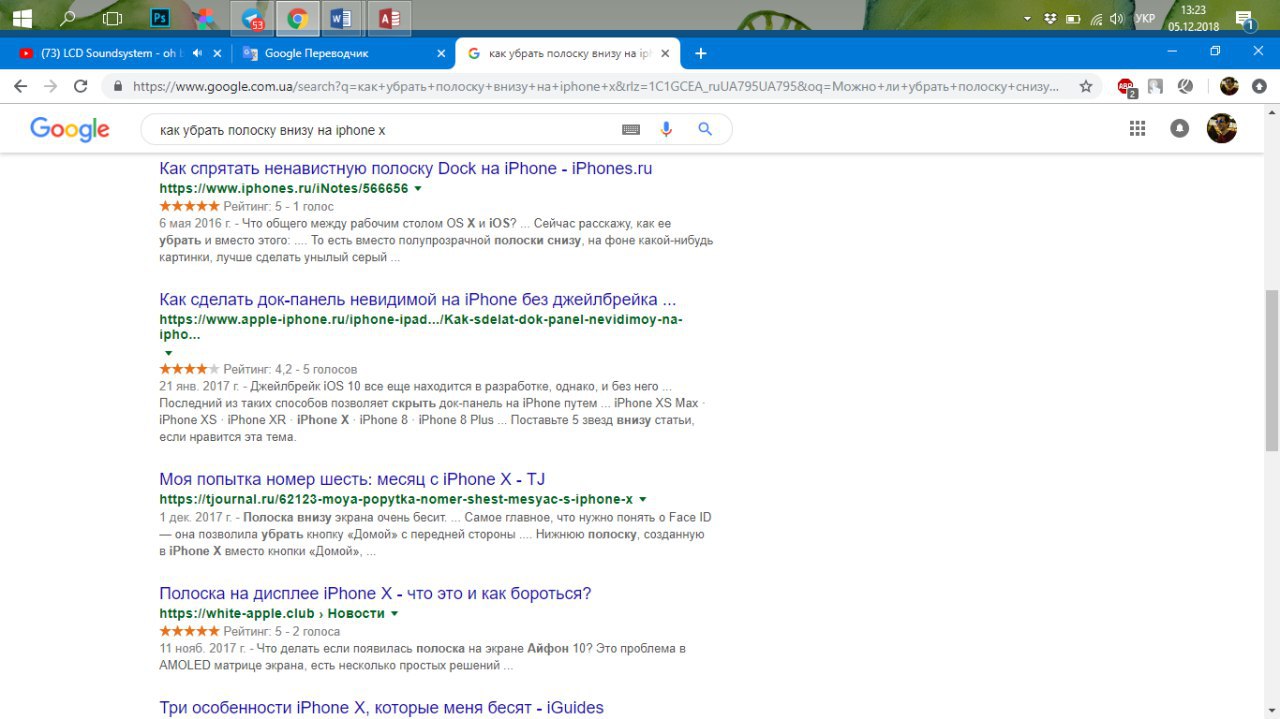Go to Google home logo

pos(70,129)
